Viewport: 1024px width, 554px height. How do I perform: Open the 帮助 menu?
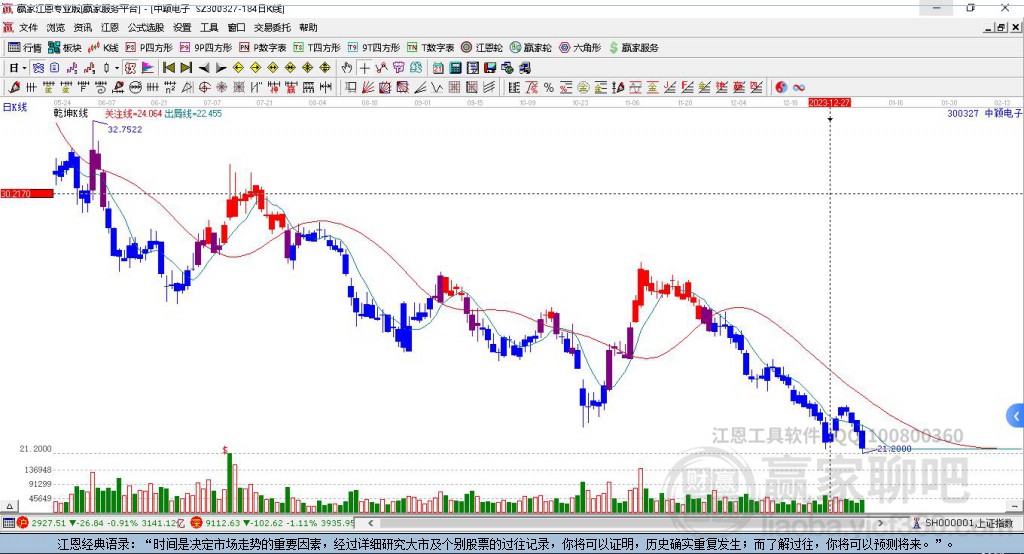point(308,27)
